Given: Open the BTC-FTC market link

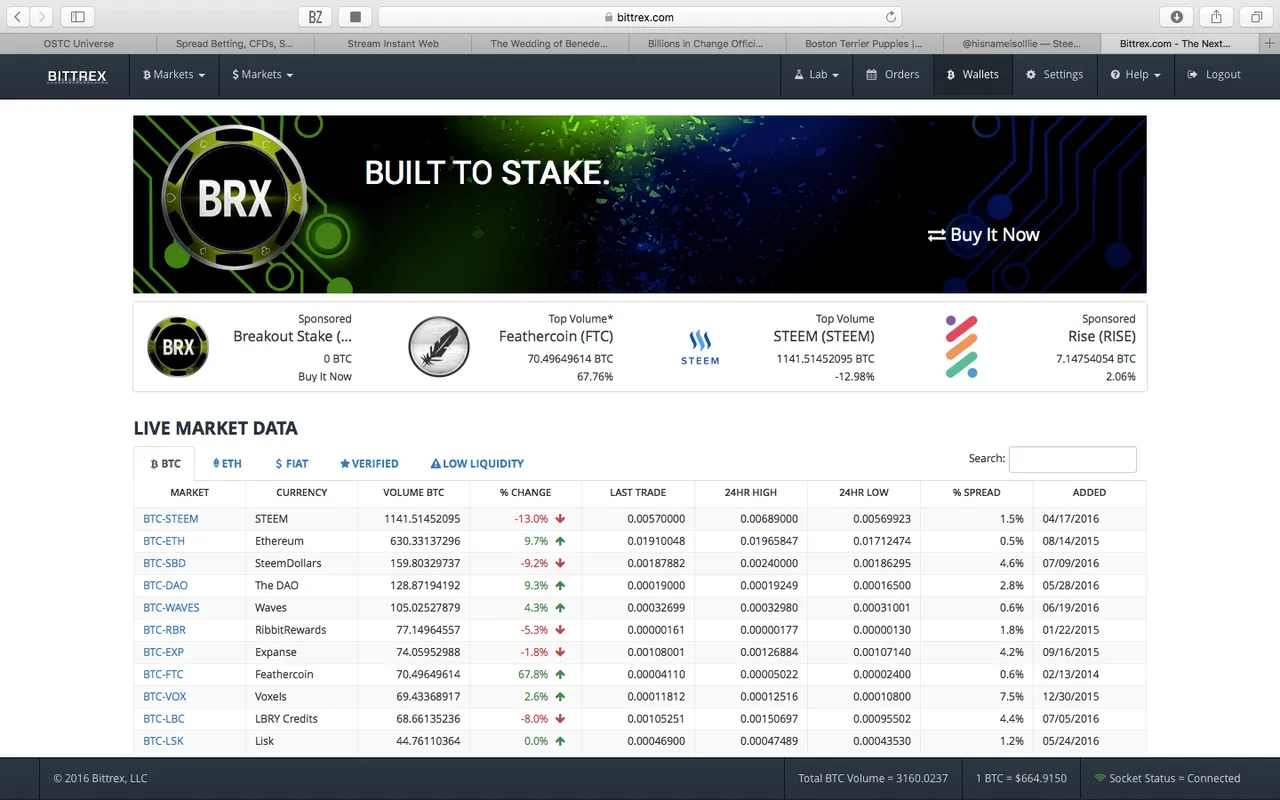Looking at the screenshot, I should (163, 674).
